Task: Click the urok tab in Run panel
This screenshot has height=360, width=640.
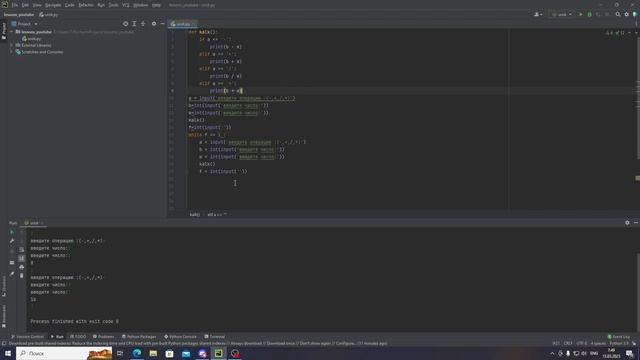Action: (x=33, y=223)
